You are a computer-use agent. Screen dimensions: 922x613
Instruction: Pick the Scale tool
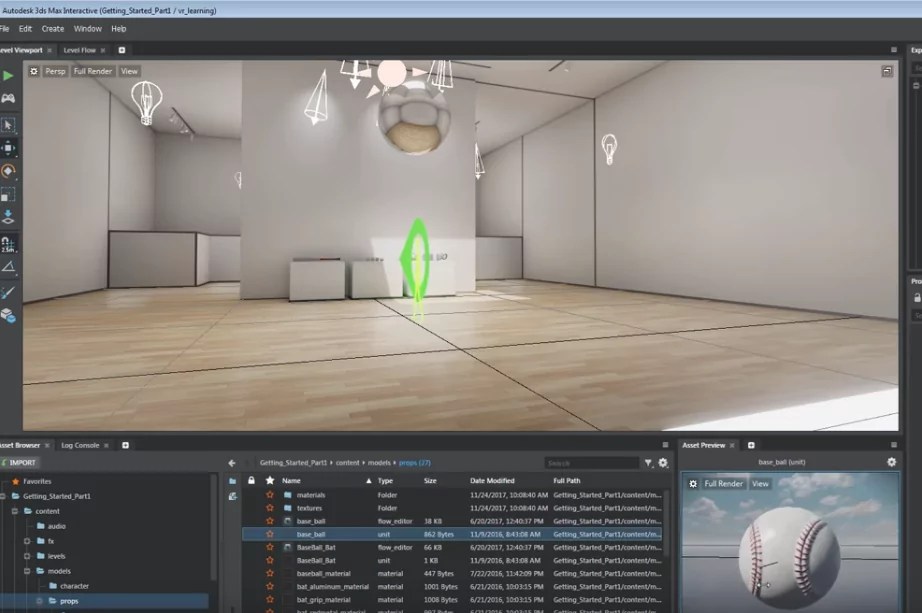[8, 194]
